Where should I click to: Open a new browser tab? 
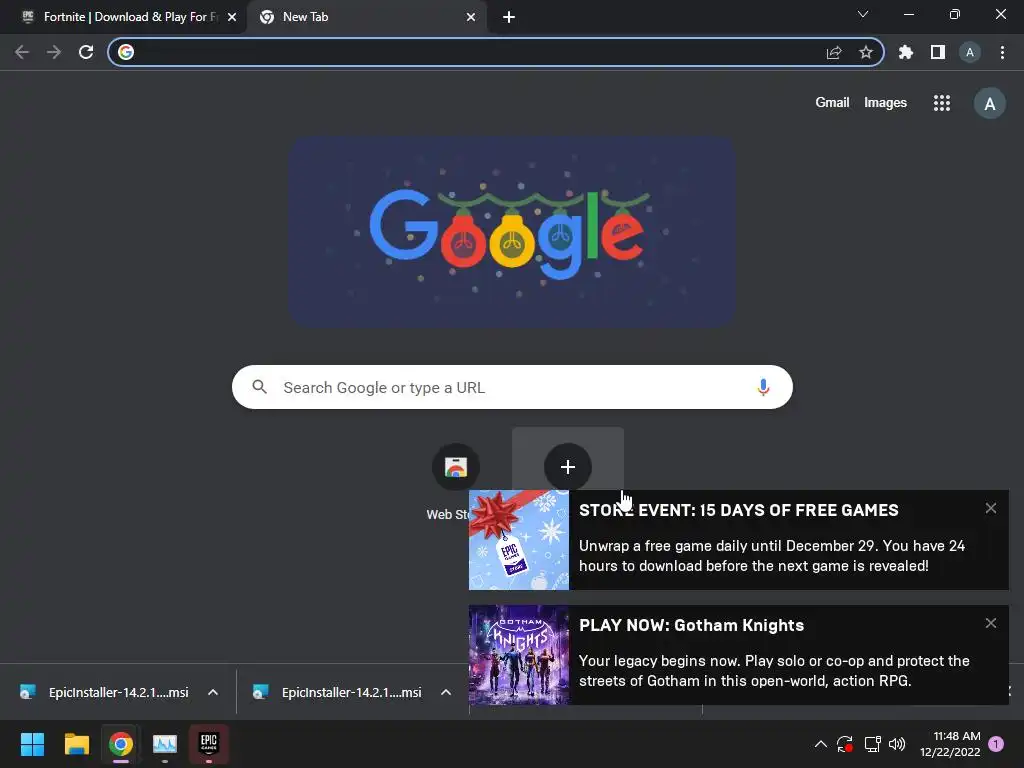click(509, 17)
